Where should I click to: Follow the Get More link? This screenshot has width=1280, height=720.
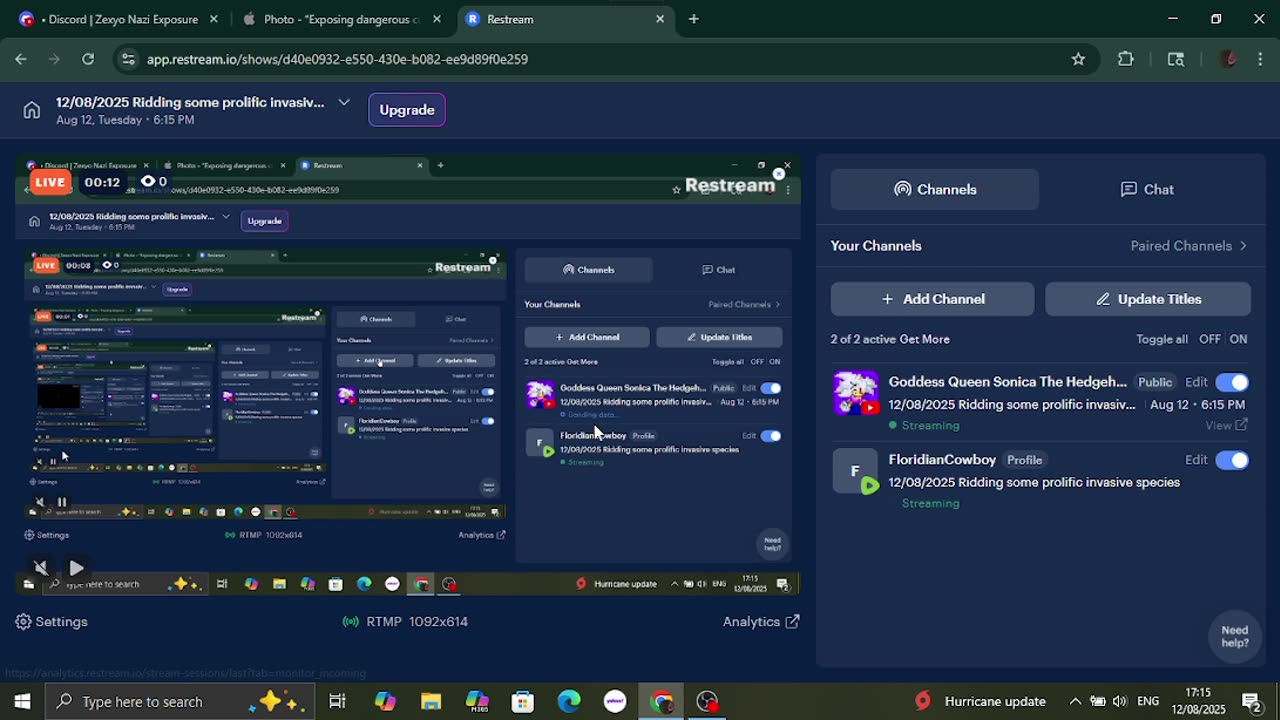923,339
